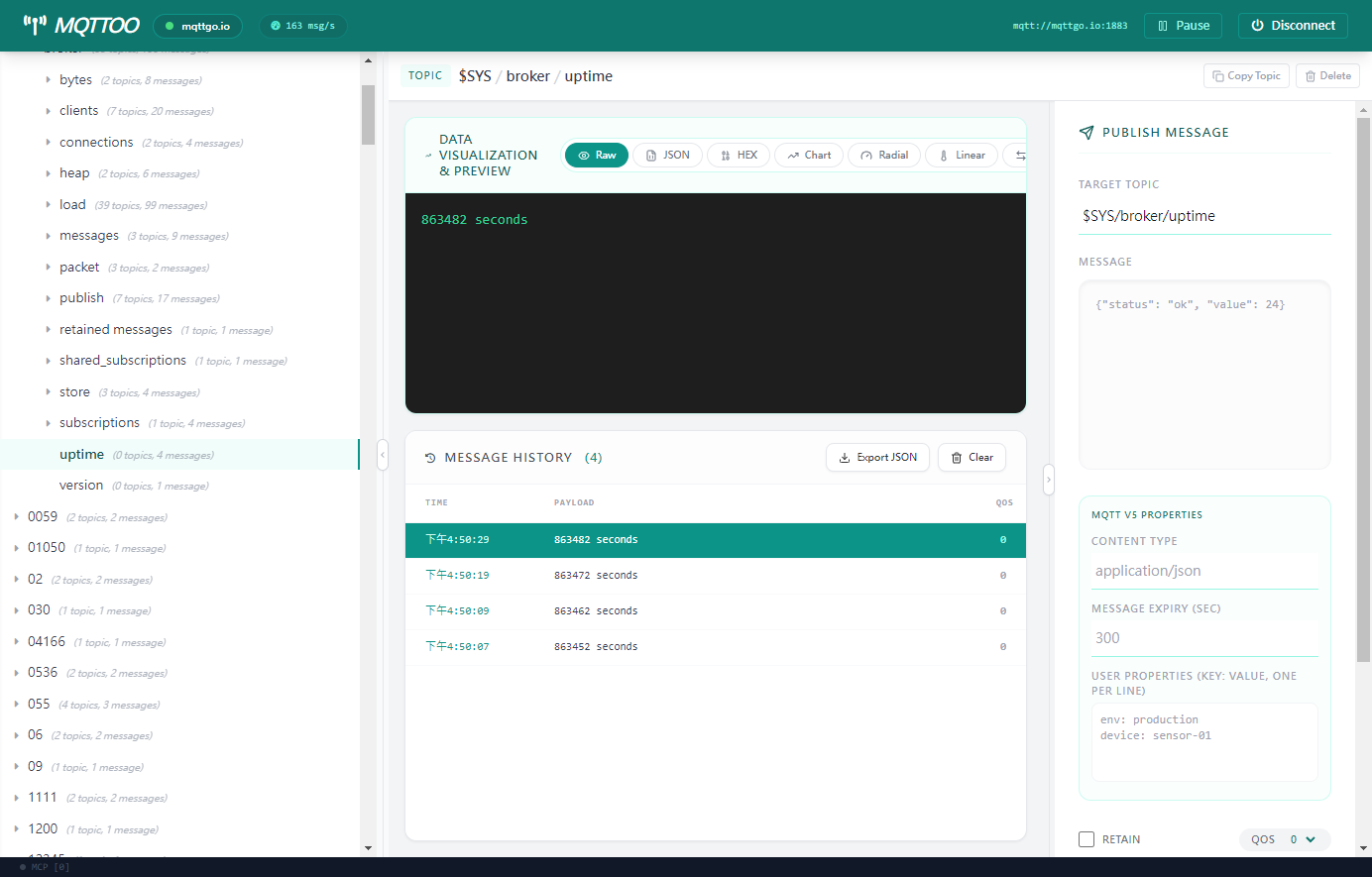Image resolution: width=1372 pixels, height=877 pixels.
Task: Select history row at 下午4:50:07
Action: pos(716,647)
